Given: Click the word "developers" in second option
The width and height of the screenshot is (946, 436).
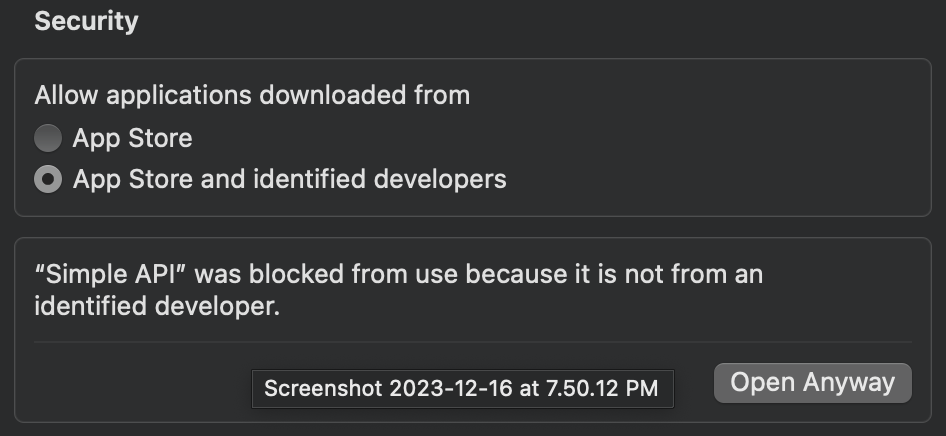Looking at the screenshot, I should [x=440, y=180].
